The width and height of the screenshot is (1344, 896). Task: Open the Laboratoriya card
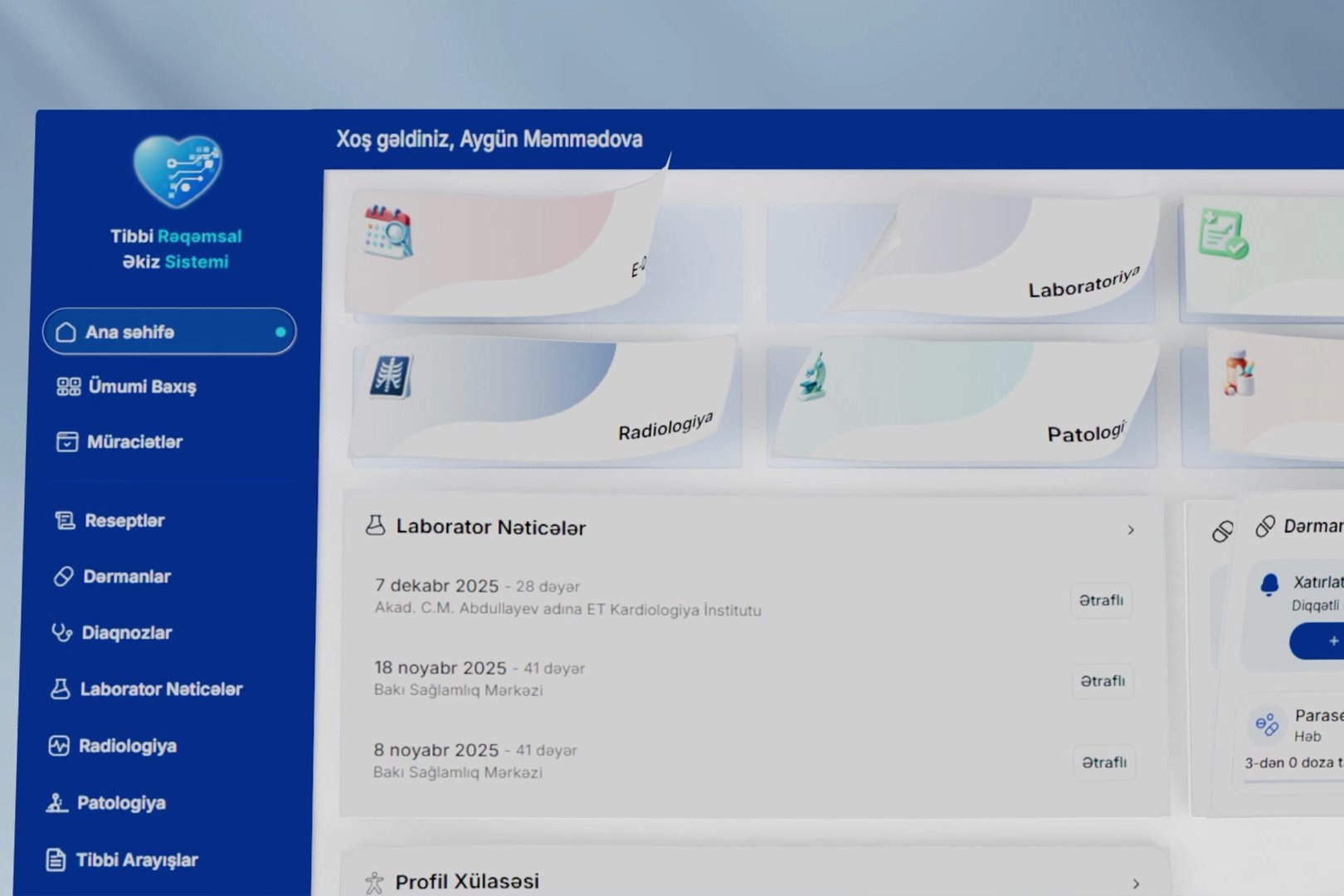pyautogui.click(x=962, y=257)
